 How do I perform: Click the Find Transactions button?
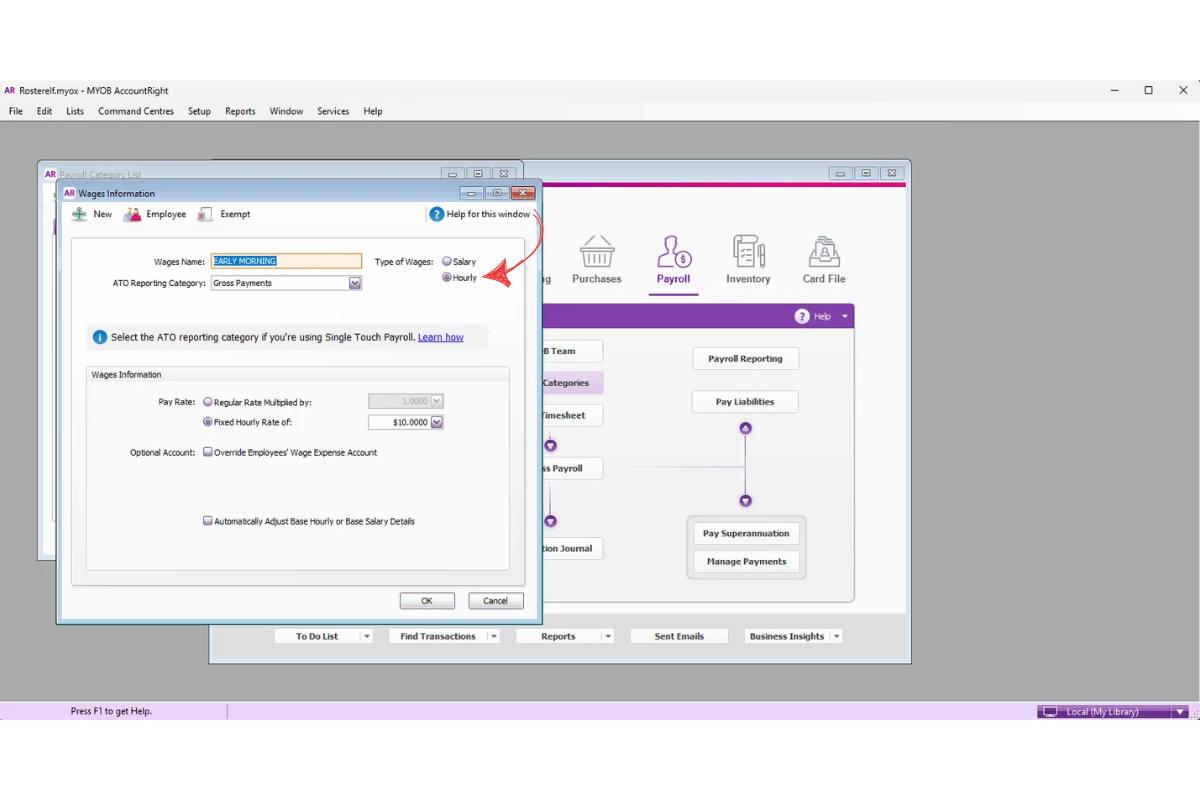click(438, 636)
